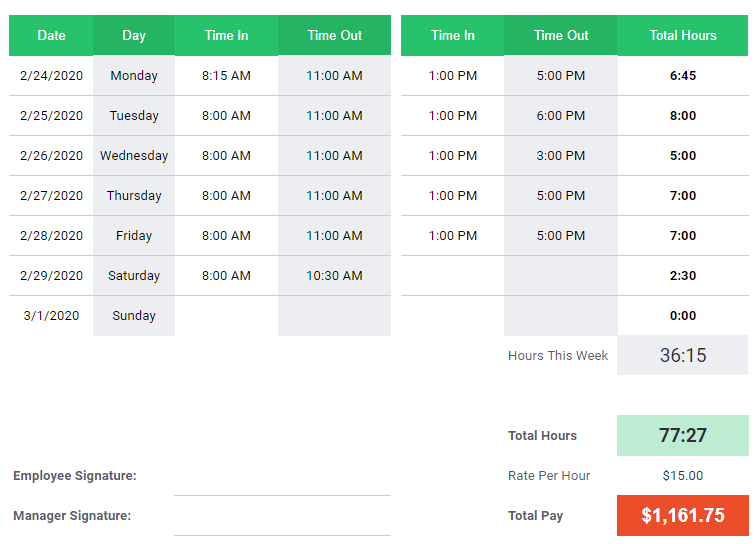
Task: Click Monday's 8:15 AM time in cell
Action: click(226, 76)
